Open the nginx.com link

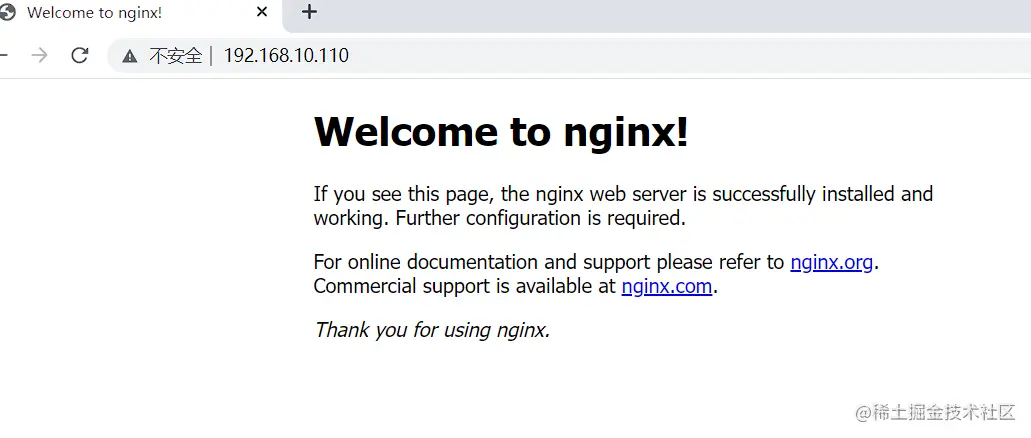pos(667,286)
